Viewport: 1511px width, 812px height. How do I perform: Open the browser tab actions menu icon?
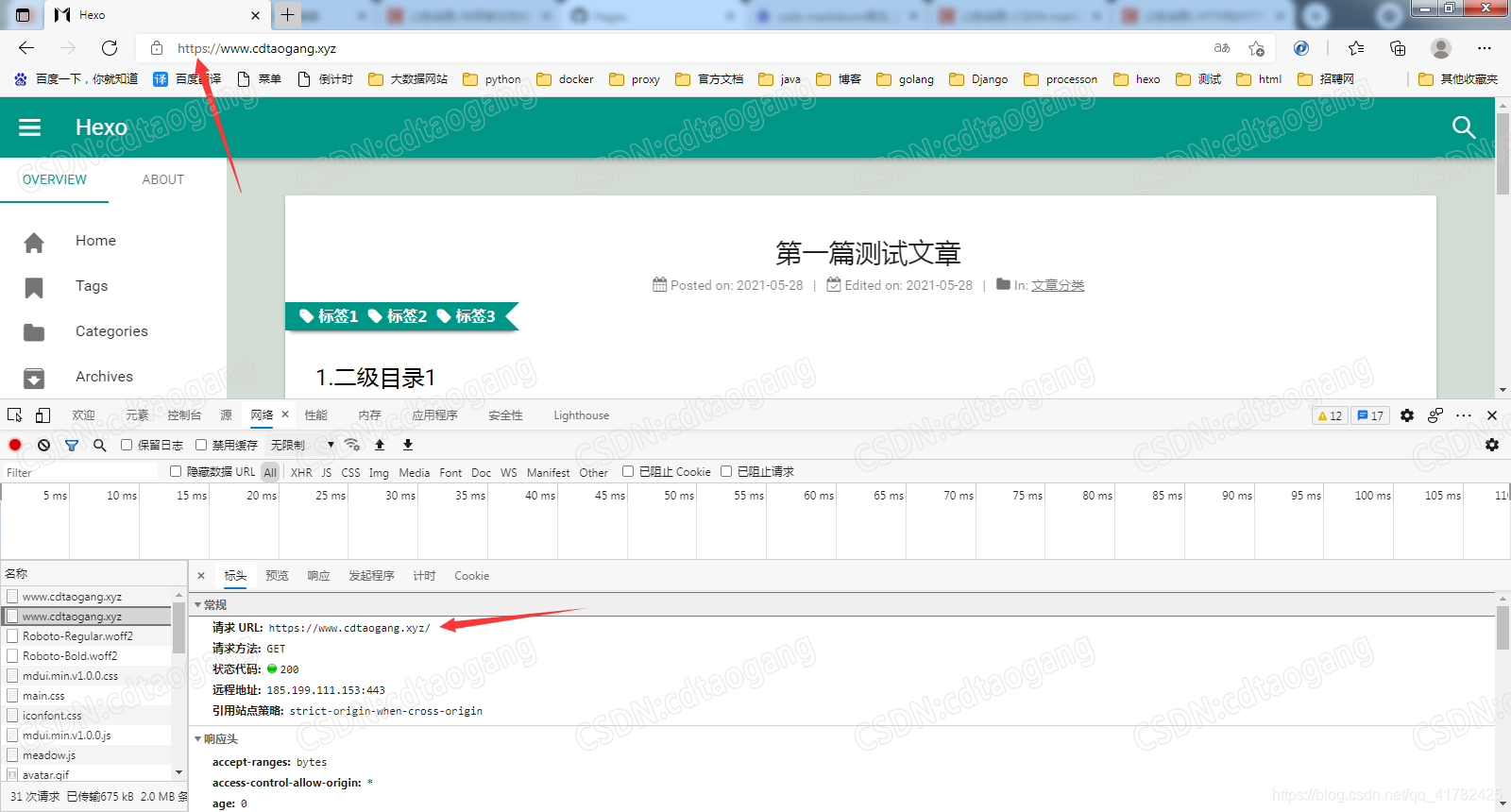tap(24, 15)
